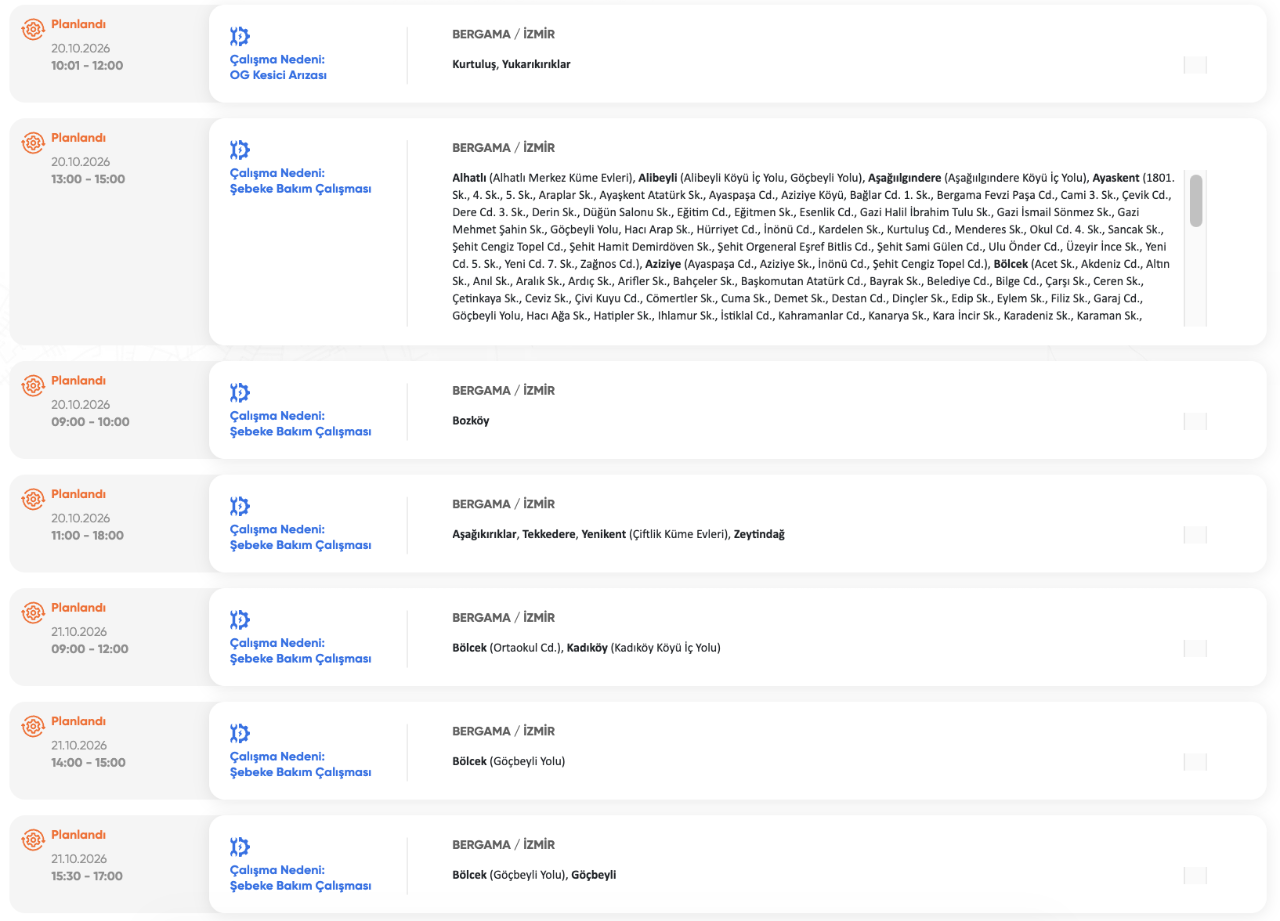This screenshot has height=921, width=1280.
Task: Click the scrollbar thumb in the Alhatlı address list
Action: [1196, 200]
